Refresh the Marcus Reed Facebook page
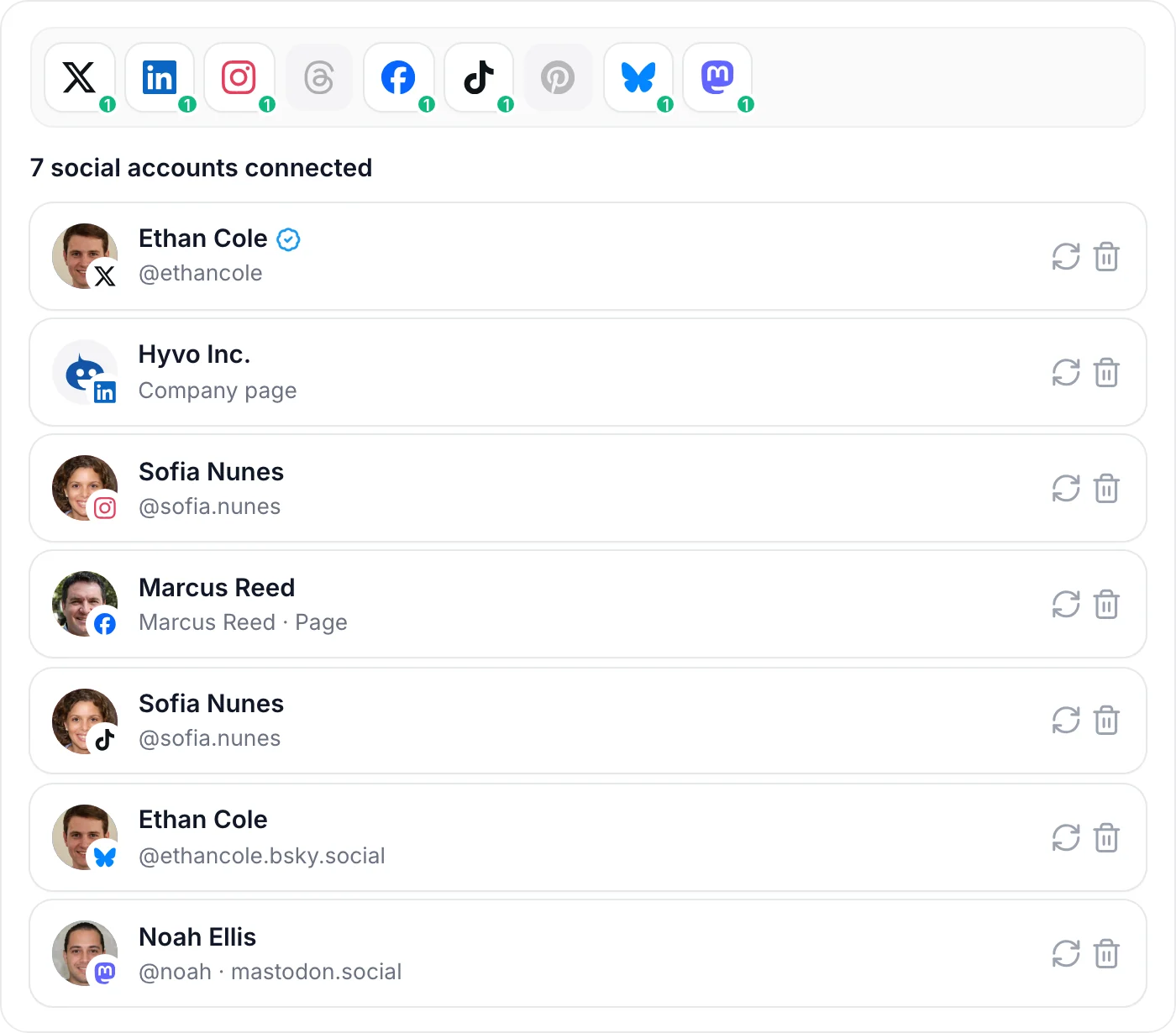1176x1033 pixels. (x=1066, y=605)
